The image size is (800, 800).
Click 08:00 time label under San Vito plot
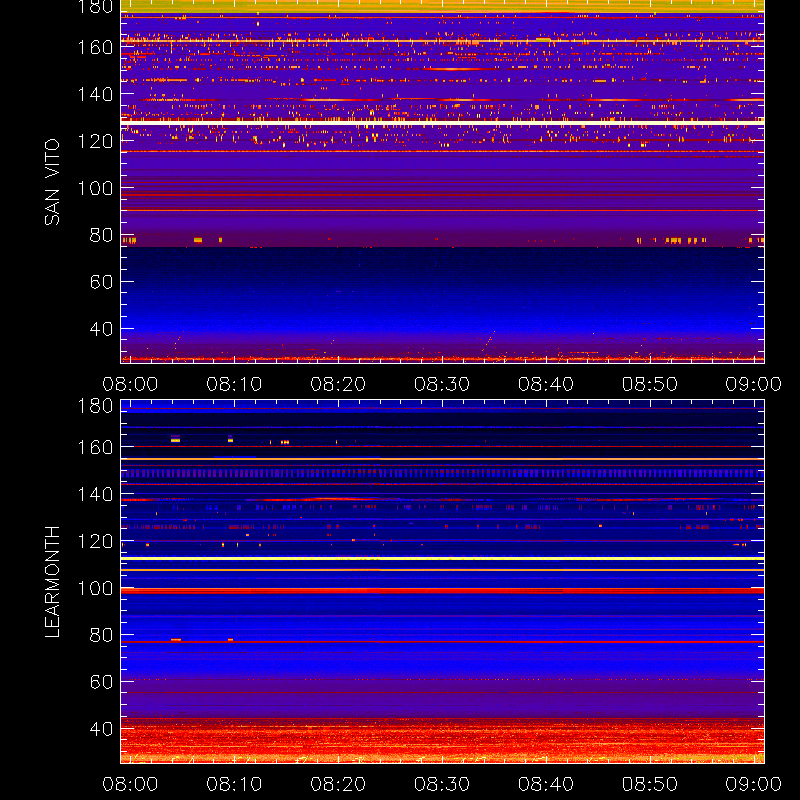point(130,384)
